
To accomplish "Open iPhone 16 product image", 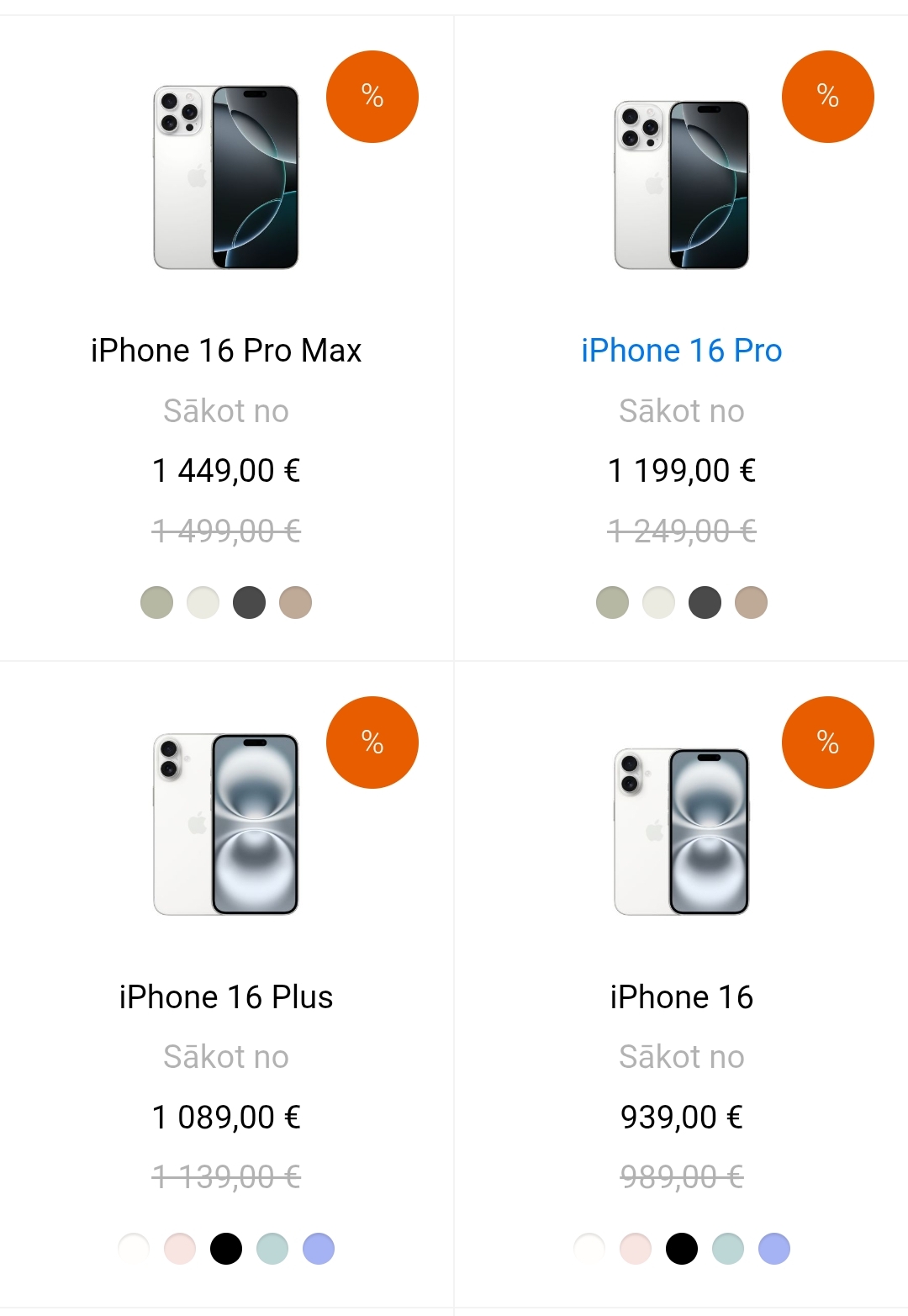I will (682, 831).
